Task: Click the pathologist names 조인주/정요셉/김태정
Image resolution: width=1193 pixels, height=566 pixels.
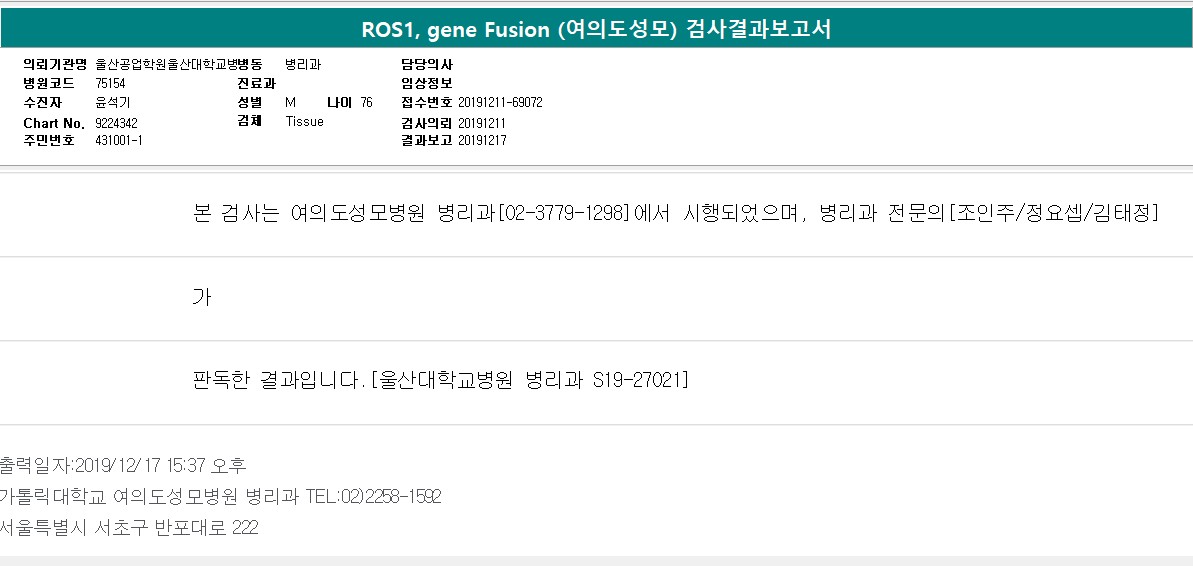Action: [1054, 213]
